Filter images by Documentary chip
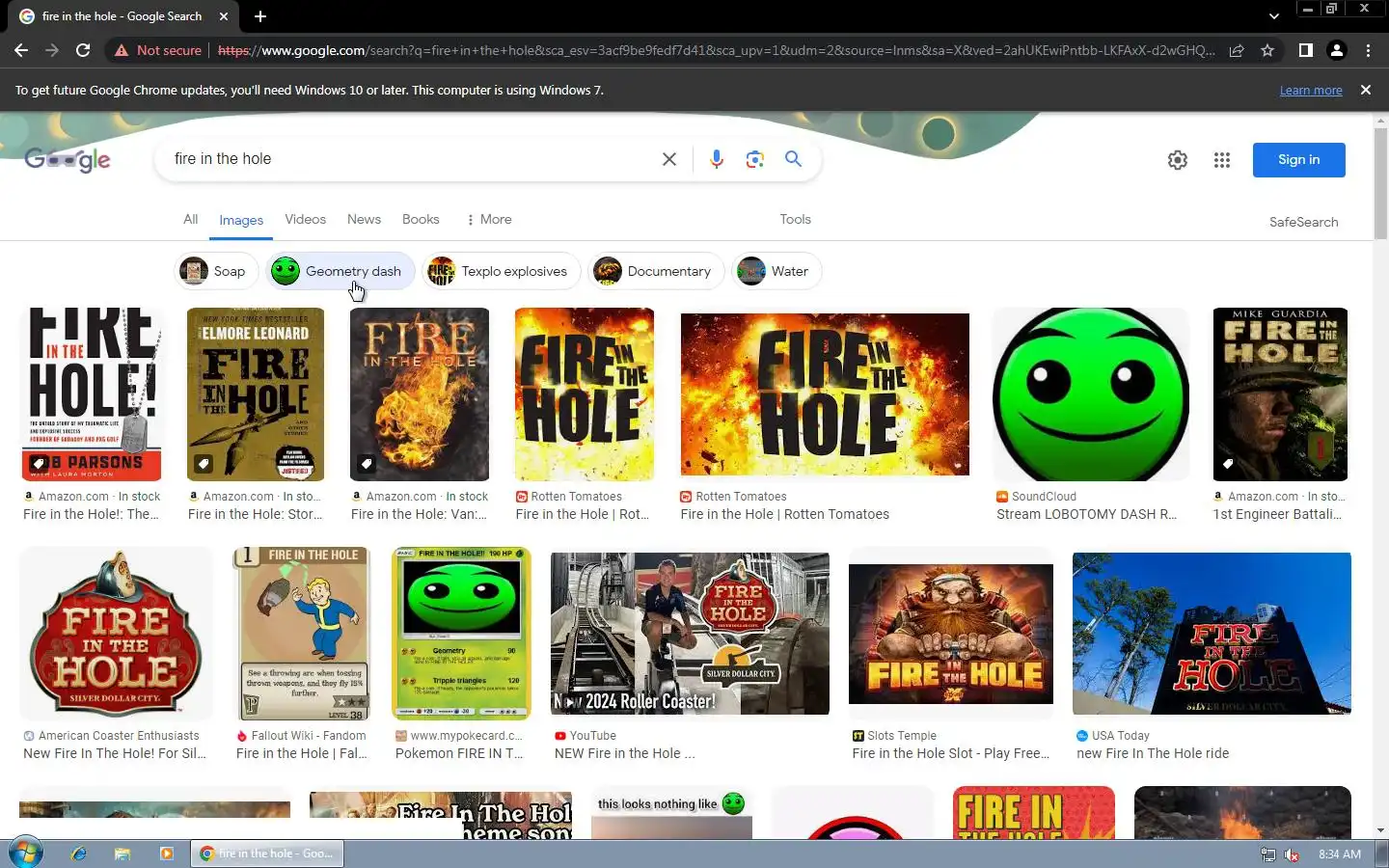Screen dimensions: 1389x868 tap(656, 271)
